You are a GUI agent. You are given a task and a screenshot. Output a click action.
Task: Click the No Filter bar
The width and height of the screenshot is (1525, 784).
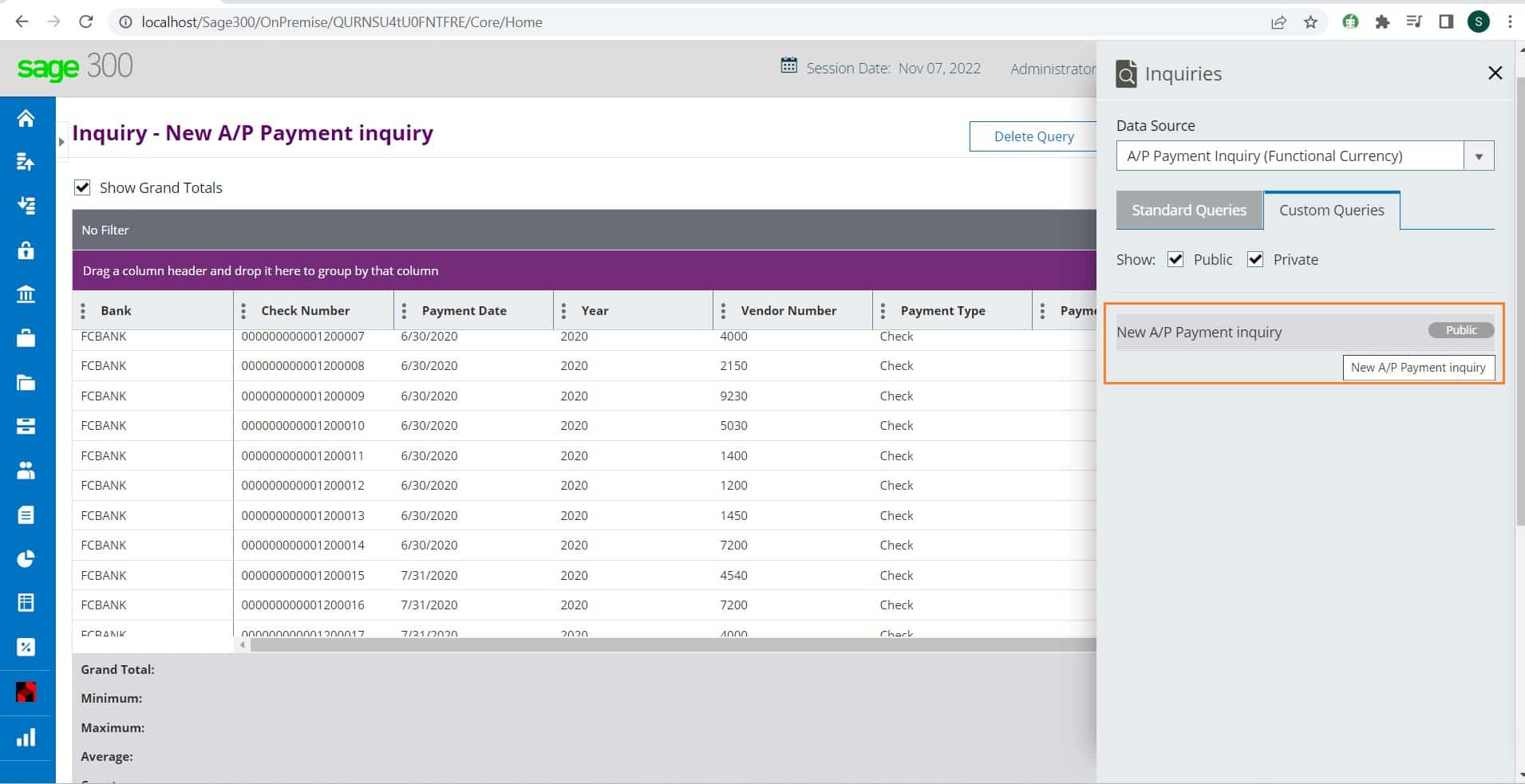point(584,230)
